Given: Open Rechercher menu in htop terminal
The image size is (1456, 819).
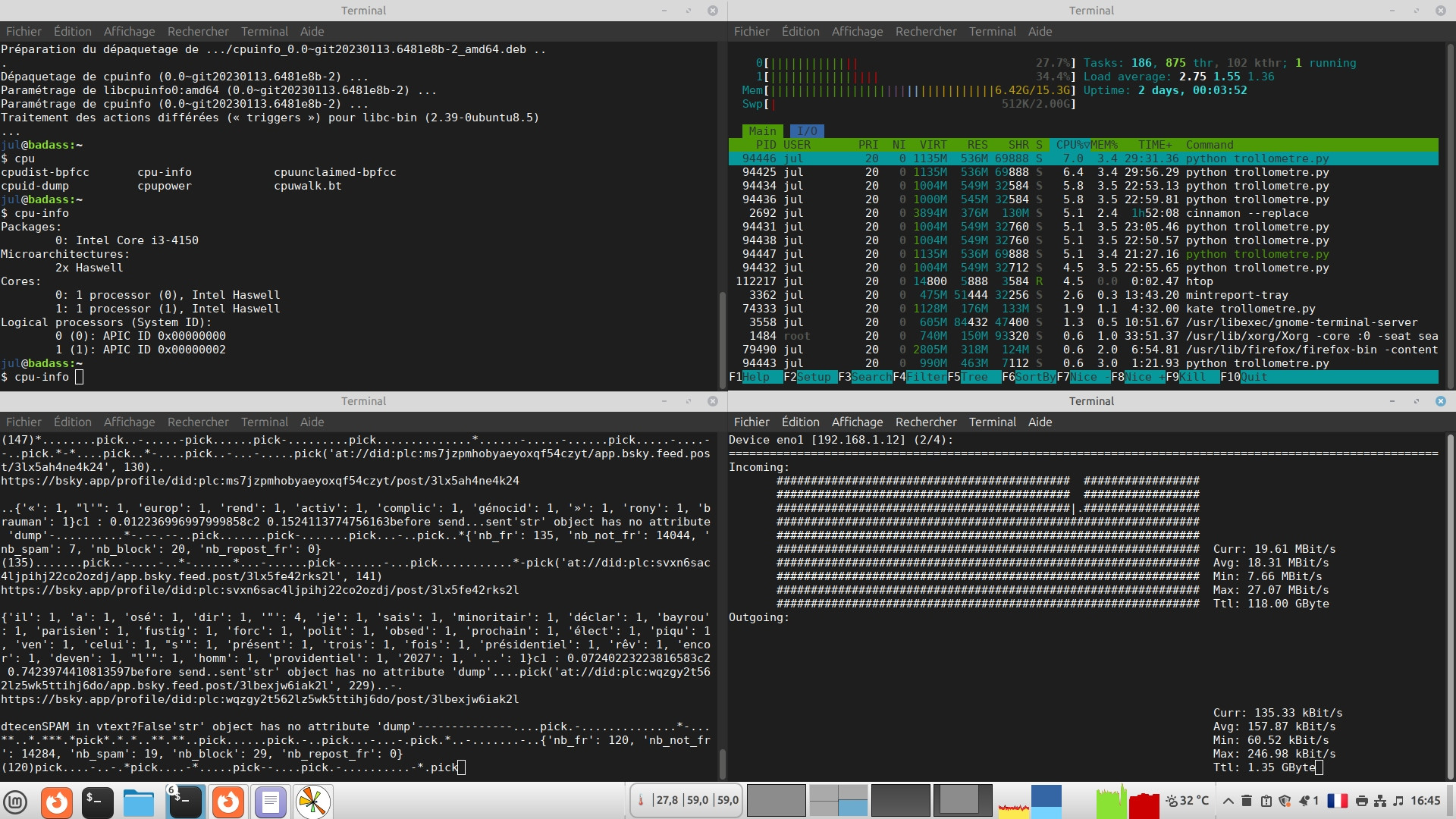Looking at the screenshot, I should pos(926,31).
